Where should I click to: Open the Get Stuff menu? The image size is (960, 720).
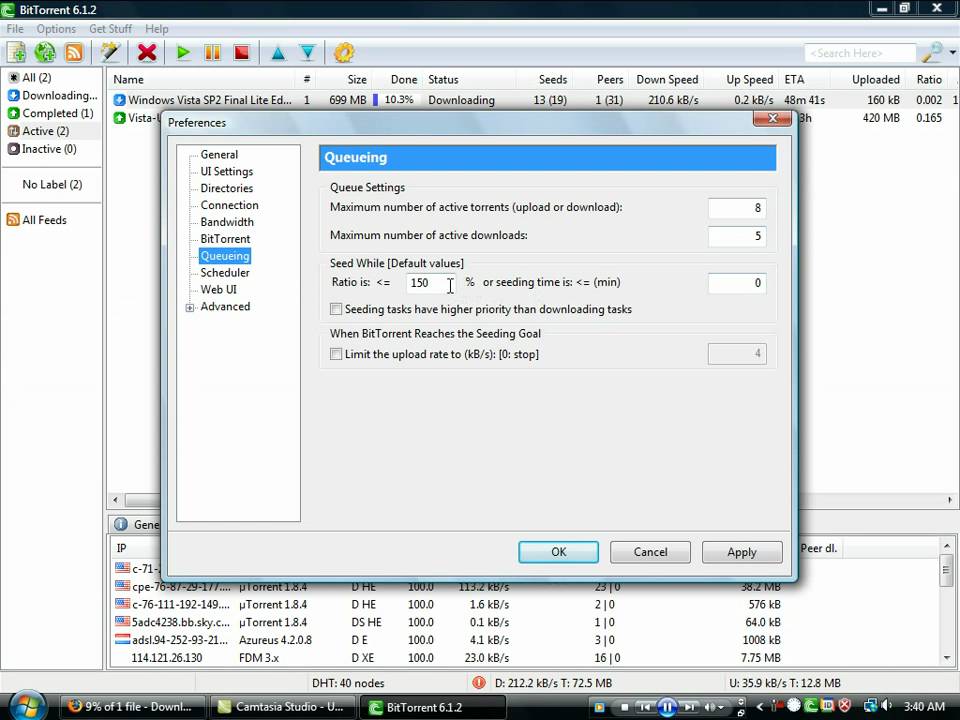point(110,29)
